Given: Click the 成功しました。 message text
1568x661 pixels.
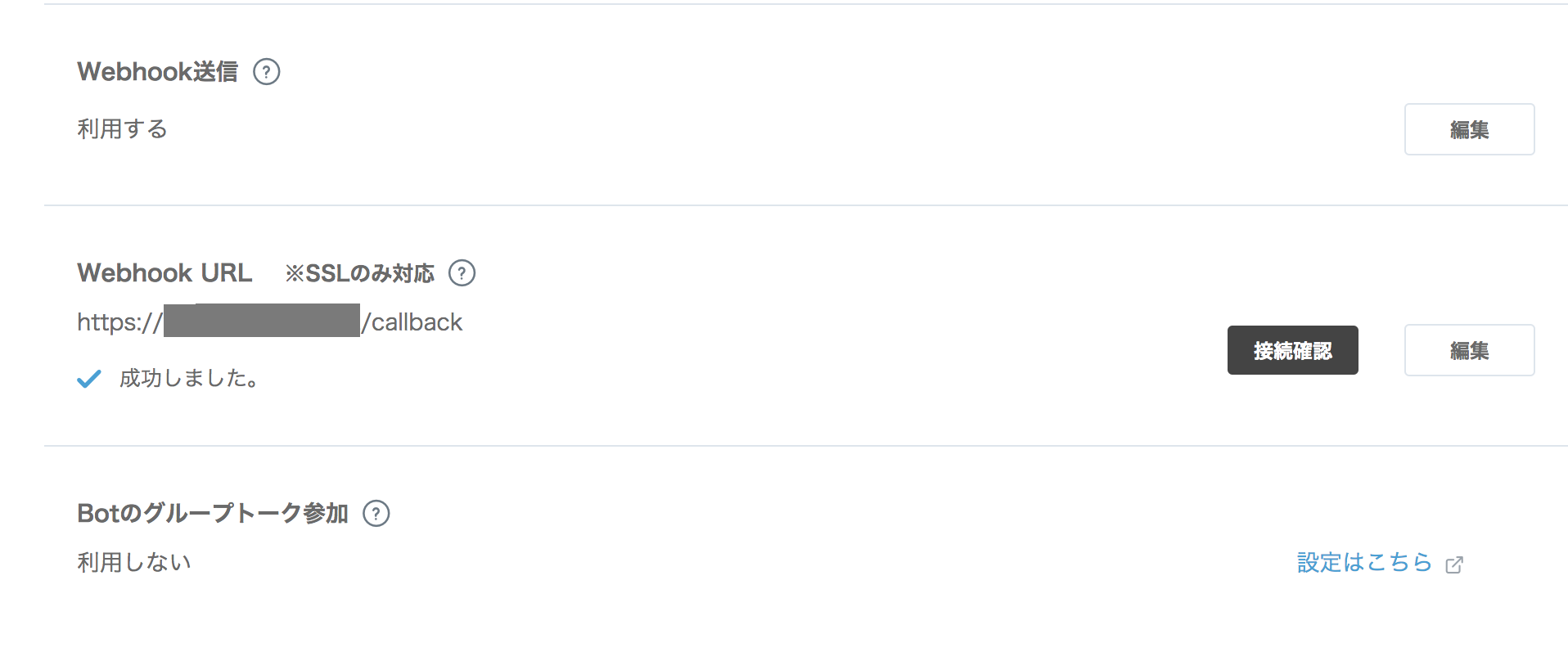Looking at the screenshot, I should click(189, 379).
